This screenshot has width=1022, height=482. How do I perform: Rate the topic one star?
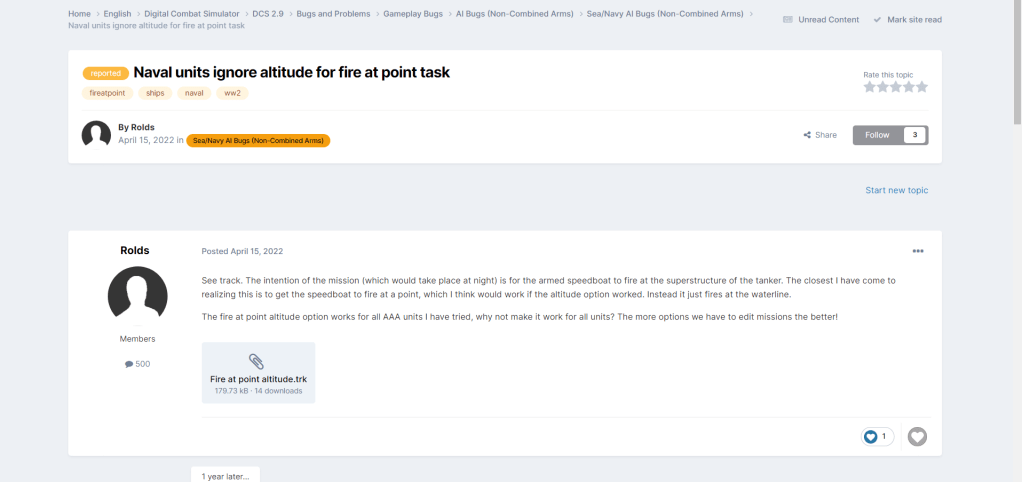[870, 87]
